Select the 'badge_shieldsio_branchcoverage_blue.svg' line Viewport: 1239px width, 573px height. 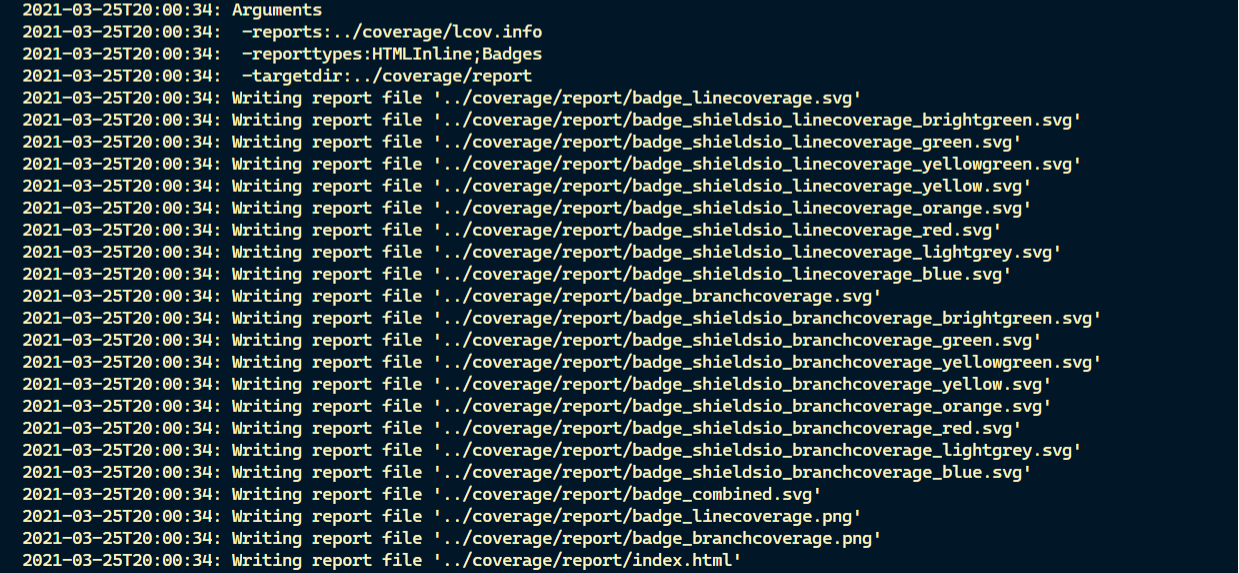pyautogui.click(x=527, y=472)
